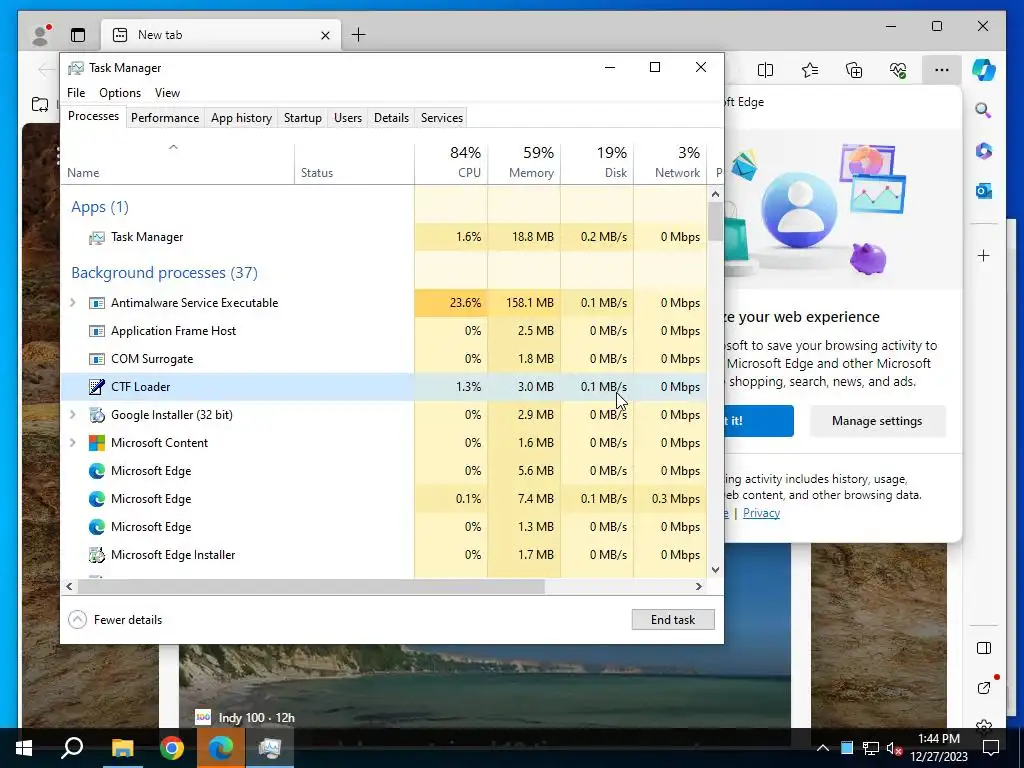
Task: Click the Edge profile avatar icon
Action: tap(41, 35)
